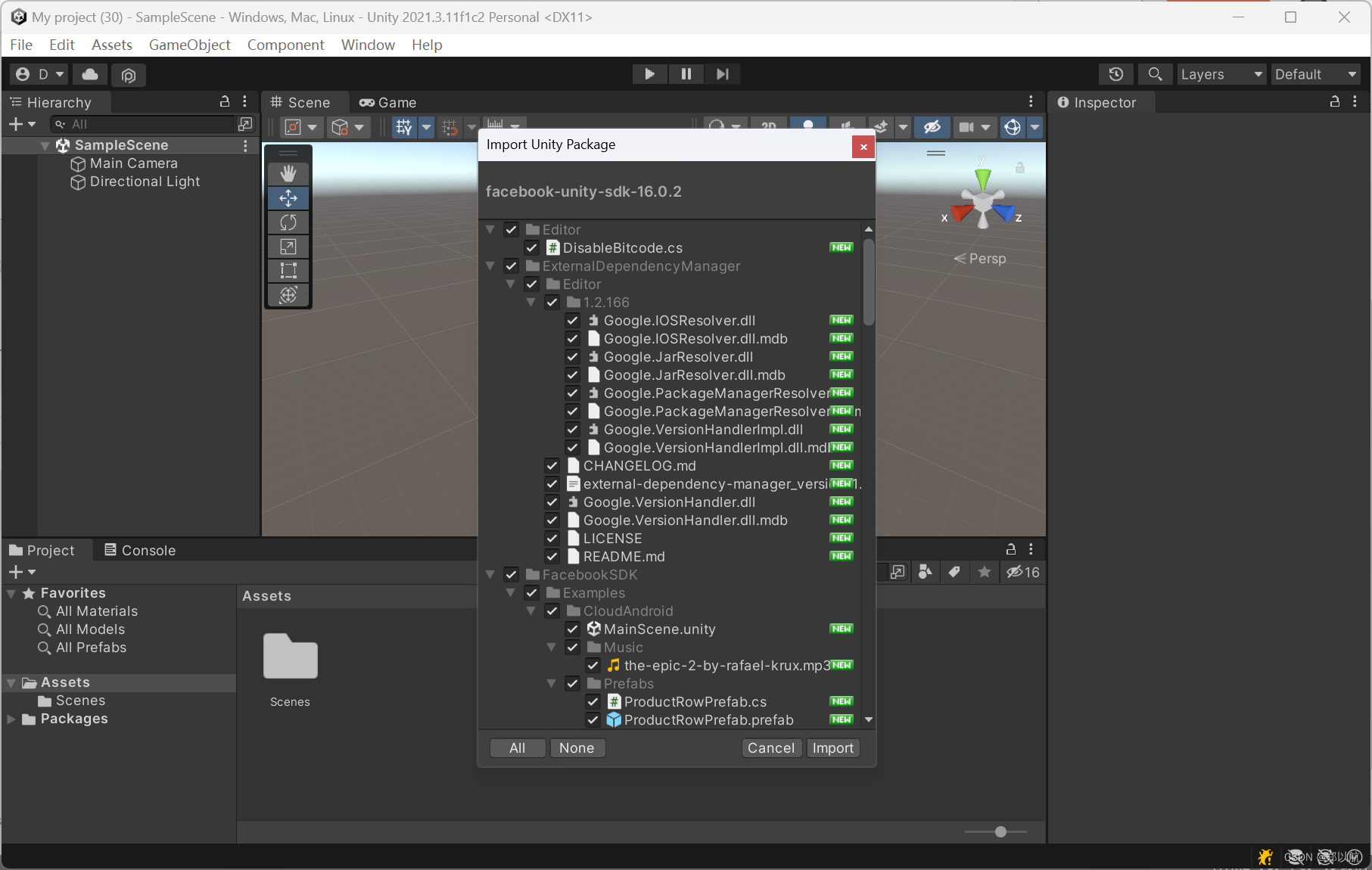
Task: Click search by type icon in Project
Action: point(925,572)
